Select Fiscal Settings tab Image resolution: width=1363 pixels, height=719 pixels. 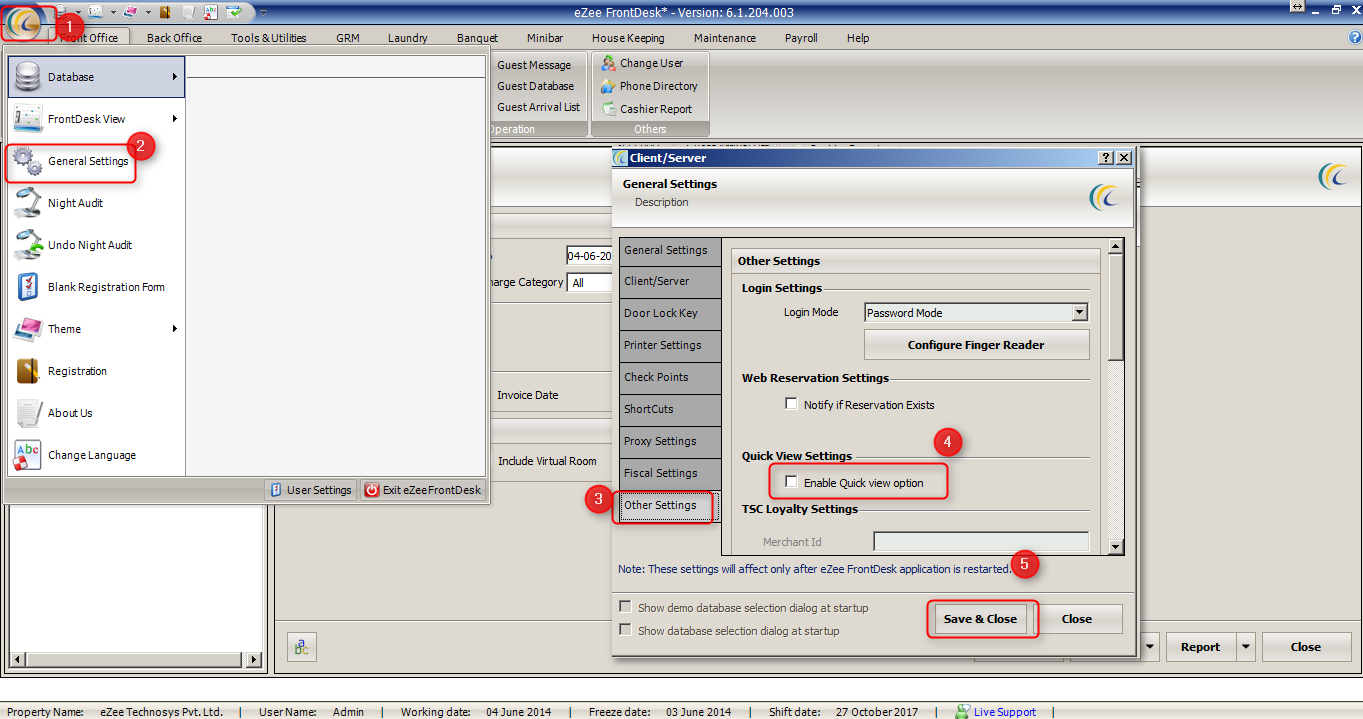click(x=669, y=474)
